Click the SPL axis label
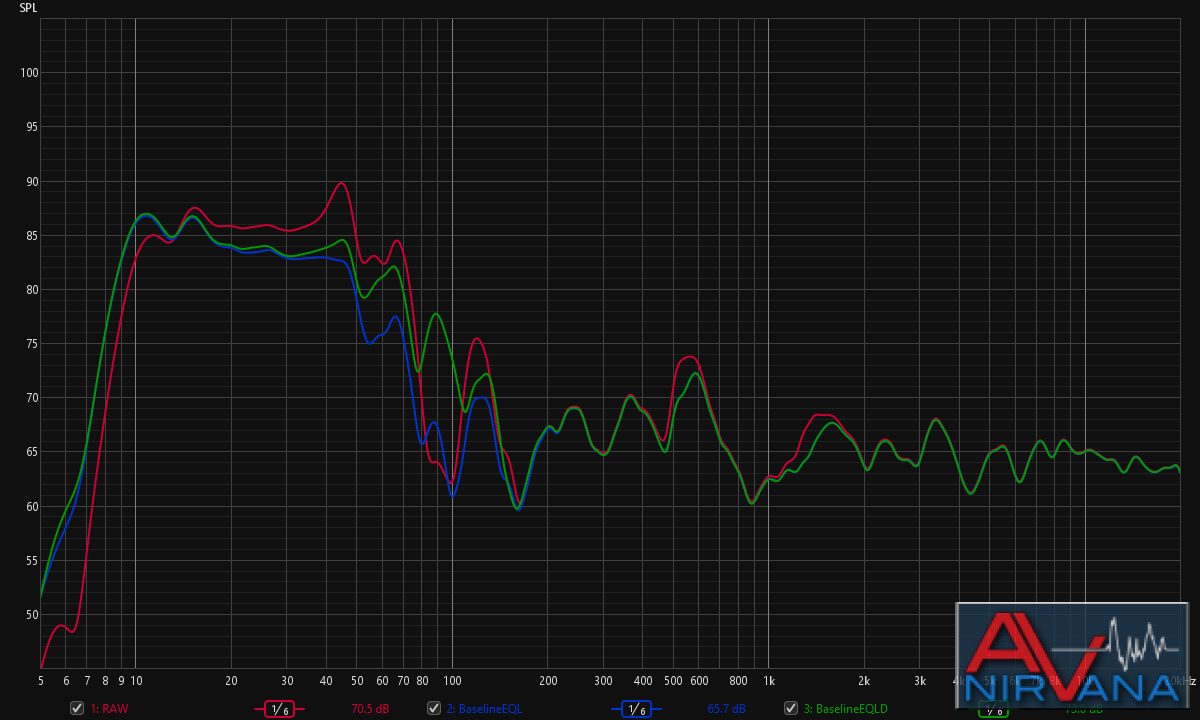The width and height of the screenshot is (1200, 720). click(x=28, y=8)
